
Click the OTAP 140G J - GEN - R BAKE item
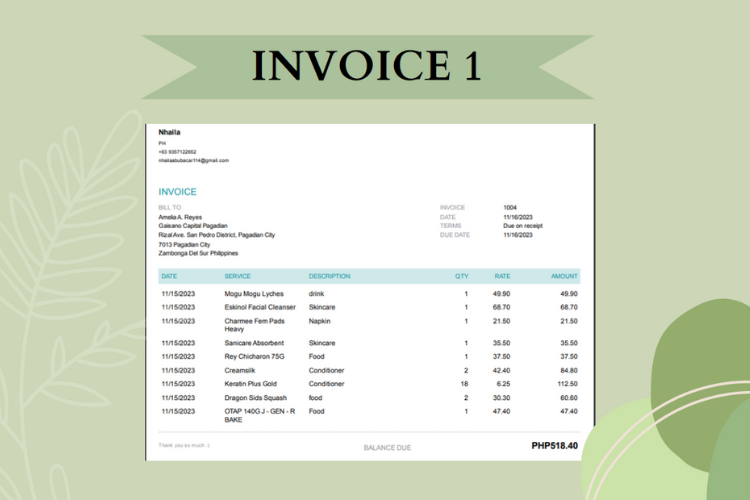point(260,415)
